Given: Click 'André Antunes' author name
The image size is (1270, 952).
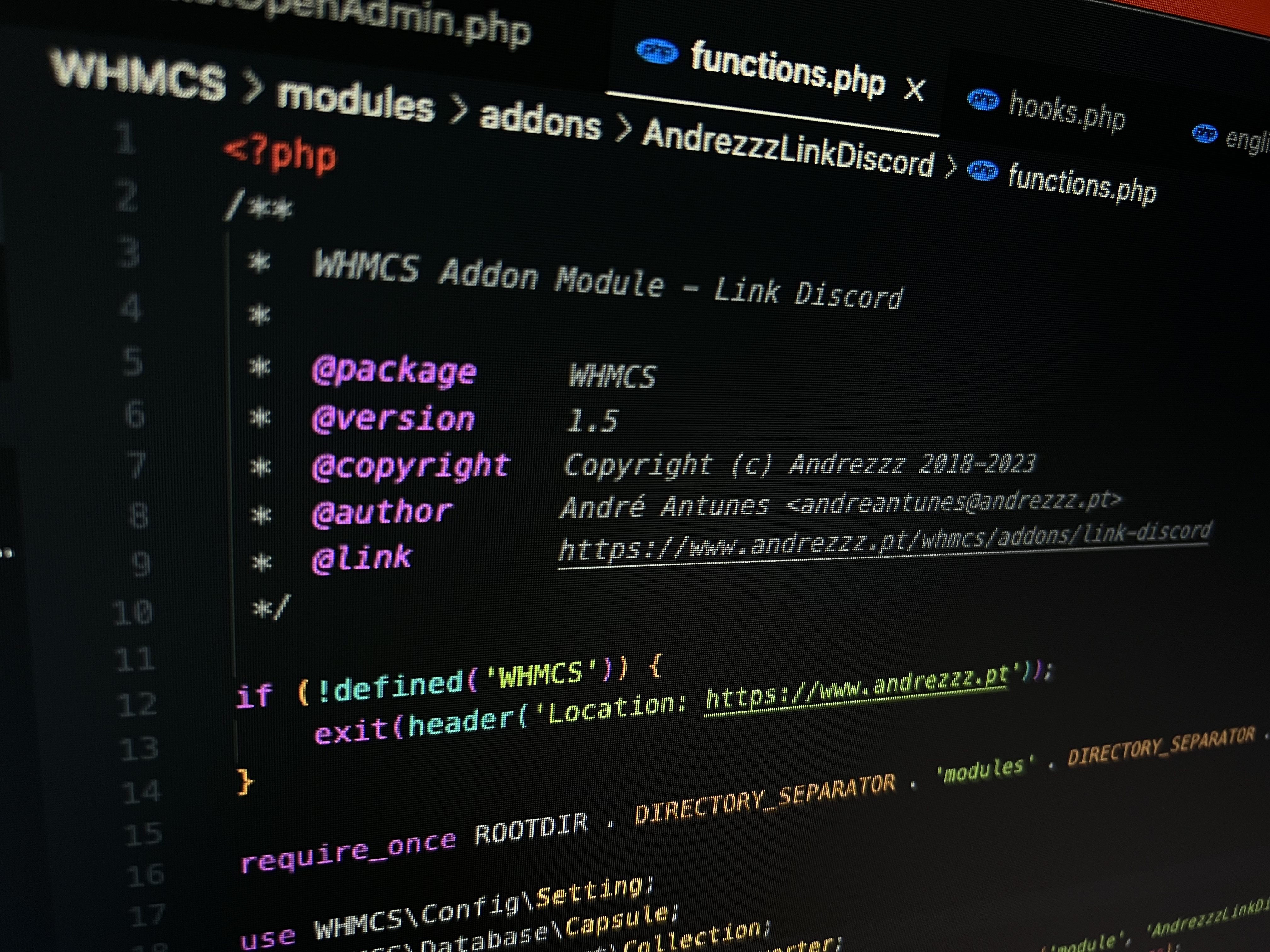Looking at the screenshot, I should coord(664,507).
